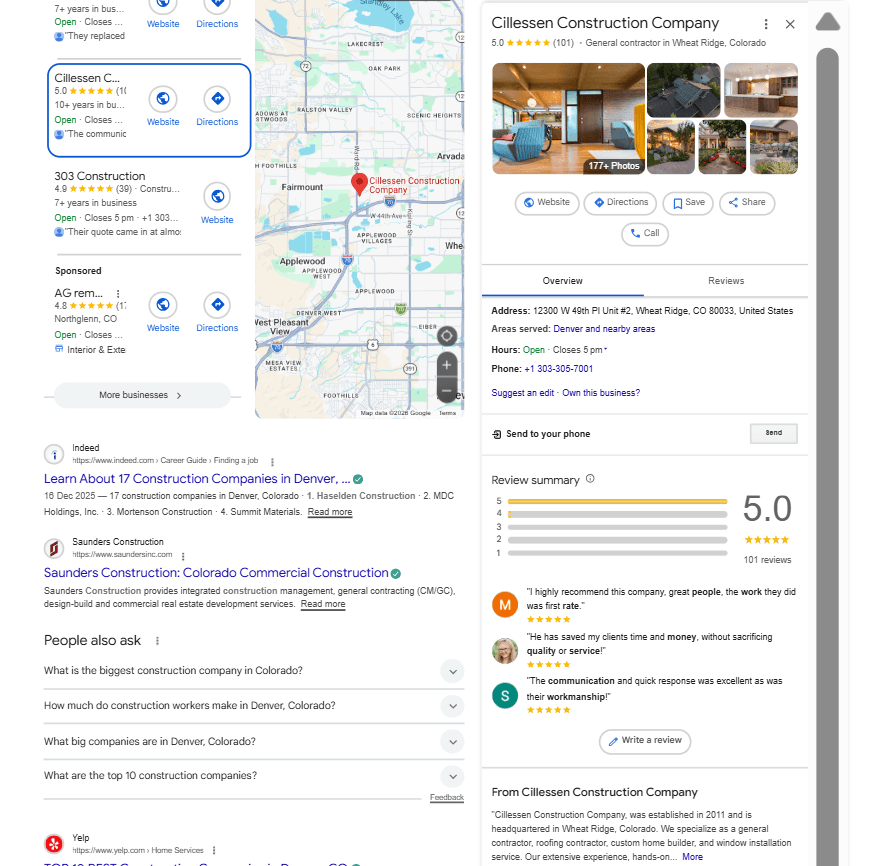Click the 5-star rating bar in review summary
The width and height of the screenshot is (872, 866).
(617, 499)
